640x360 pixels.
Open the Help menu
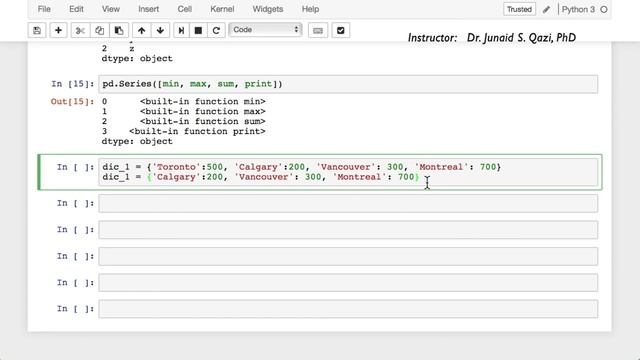click(x=310, y=9)
